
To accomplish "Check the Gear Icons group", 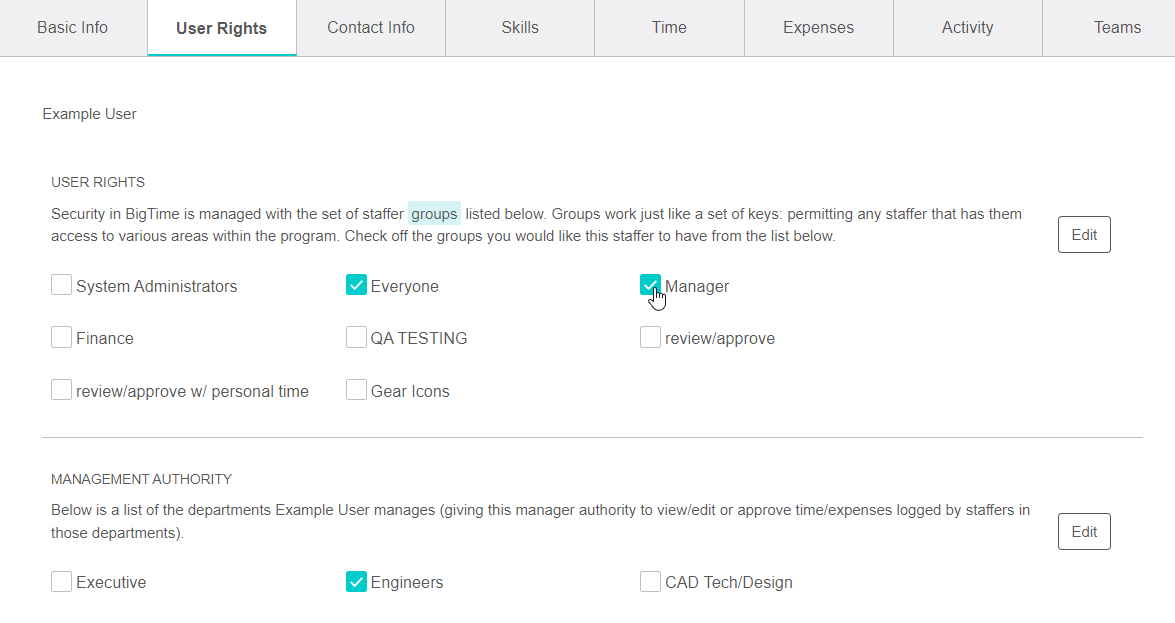I will click(356, 391).
